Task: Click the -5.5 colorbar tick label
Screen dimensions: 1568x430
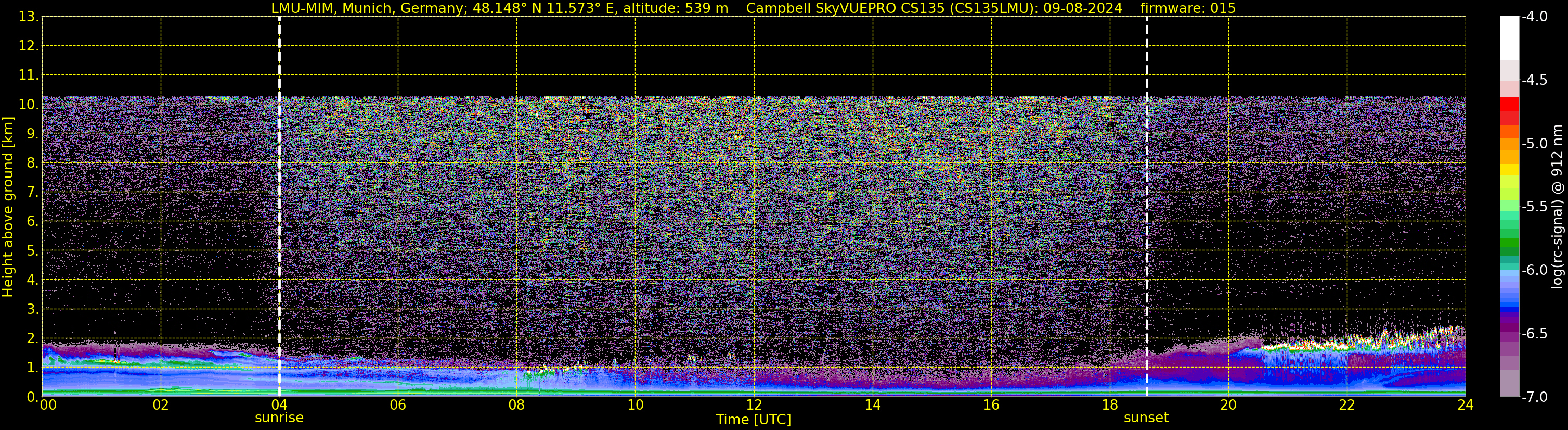Action: (x=1535, y=207)
